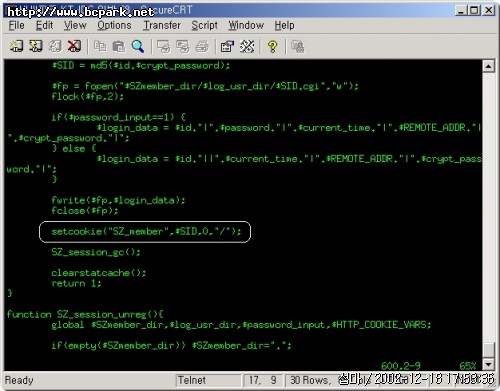Minimize the SecureCRT window

pos(461,11)
